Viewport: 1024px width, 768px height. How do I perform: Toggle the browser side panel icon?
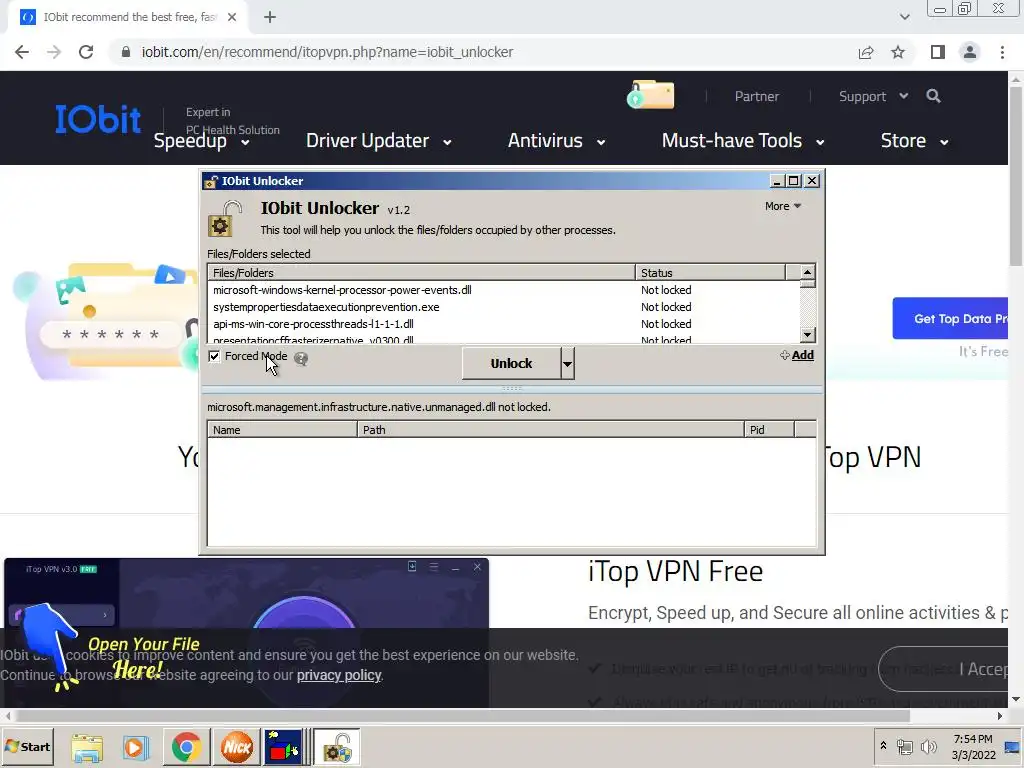[938, 52]
